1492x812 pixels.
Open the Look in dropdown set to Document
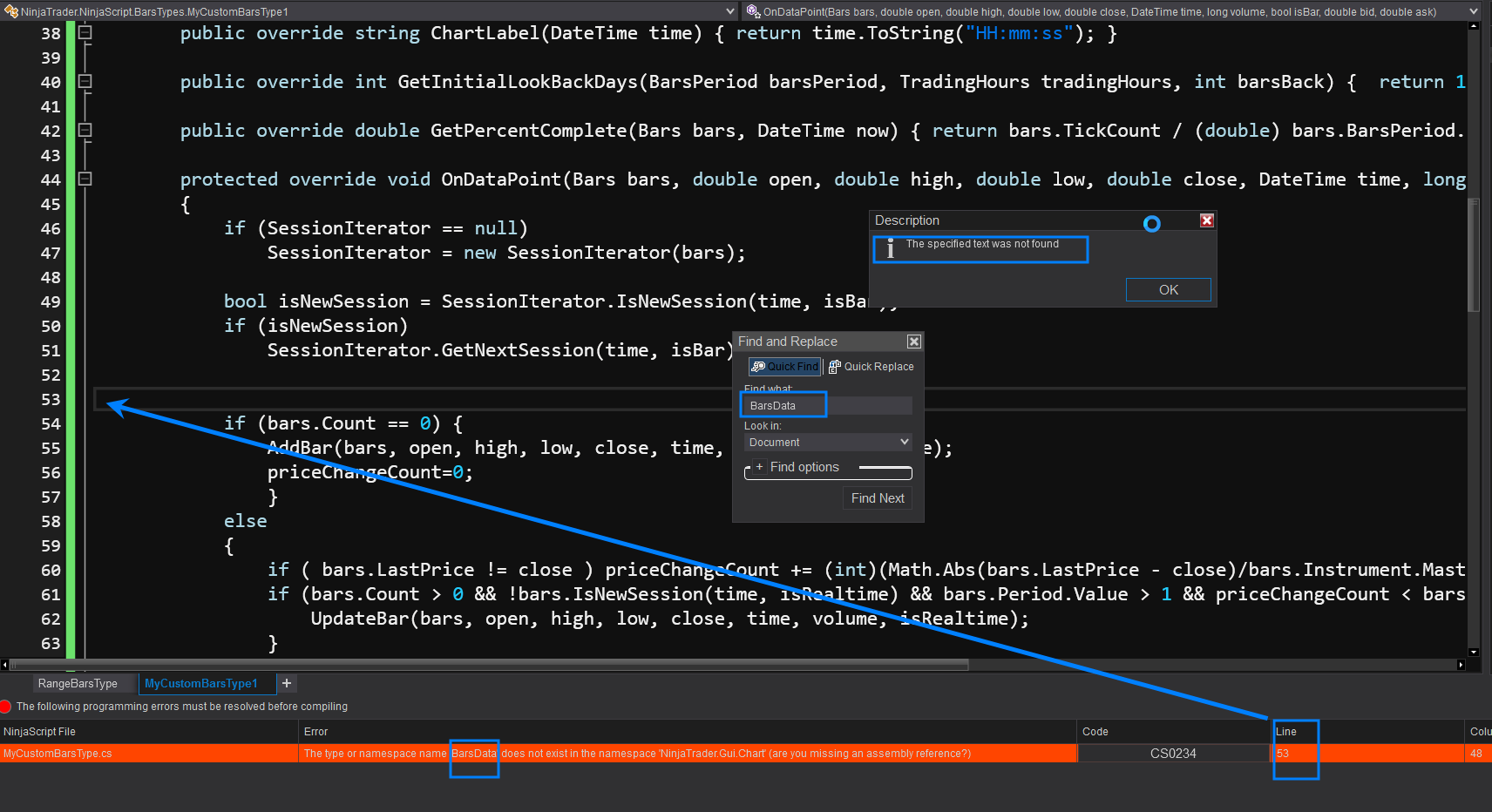coord(828,443)
